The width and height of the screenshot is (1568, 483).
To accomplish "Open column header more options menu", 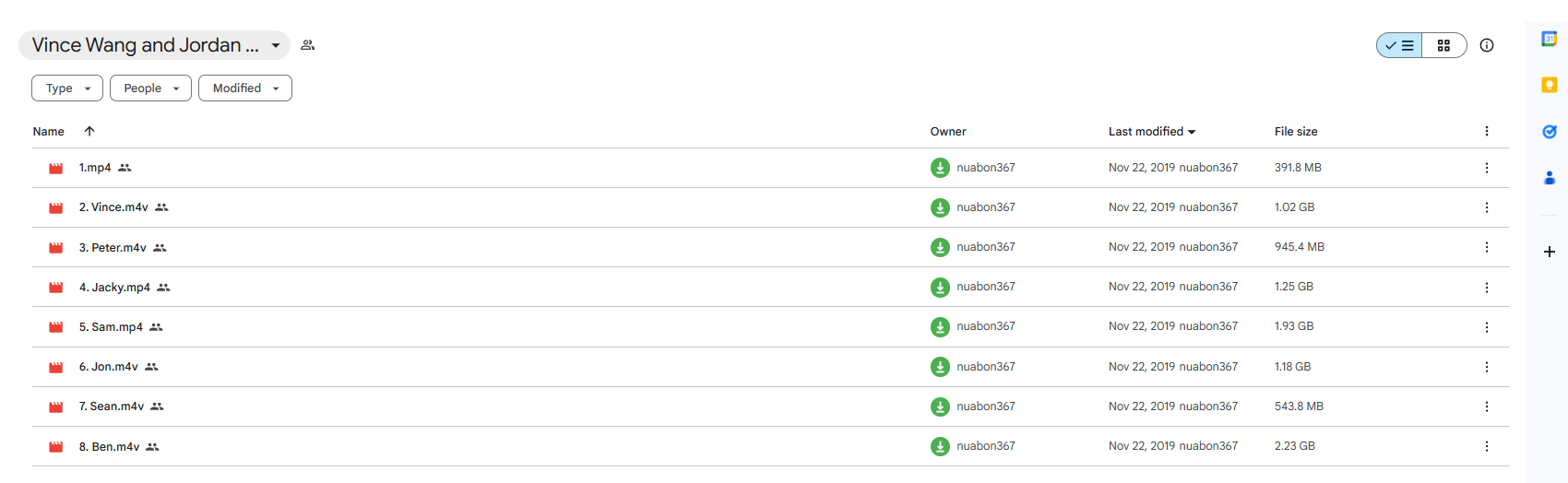I will pyautogui.click(x=1486, y=132).
